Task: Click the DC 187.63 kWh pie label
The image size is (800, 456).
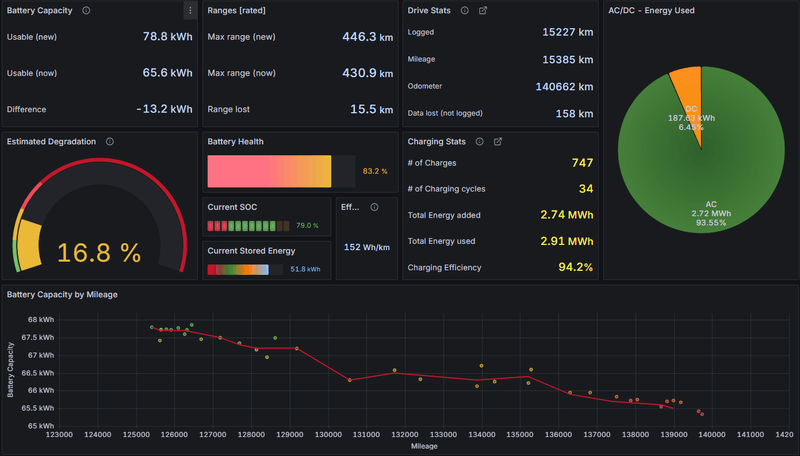Action: point(691,118)
